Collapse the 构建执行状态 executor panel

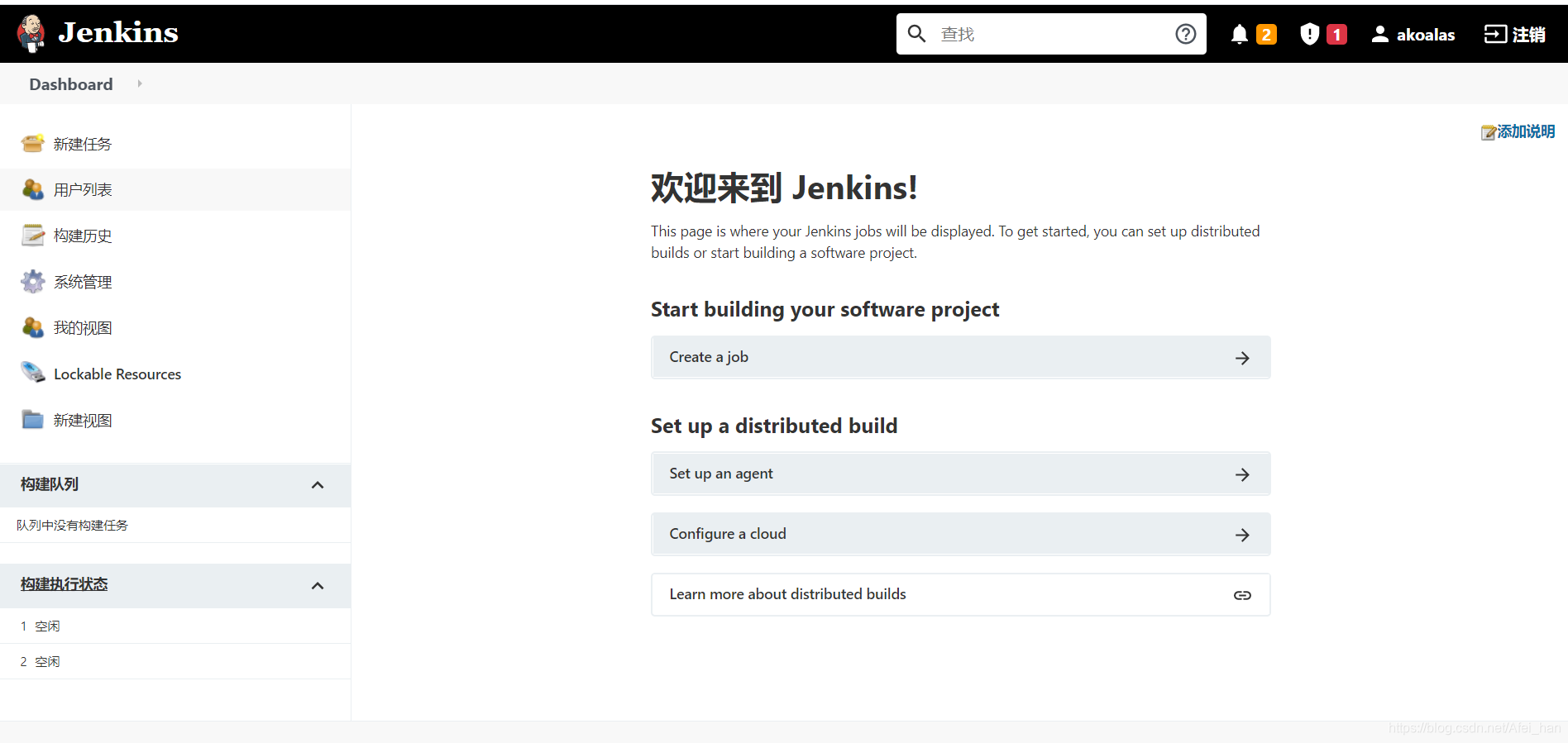pos(318,586)
